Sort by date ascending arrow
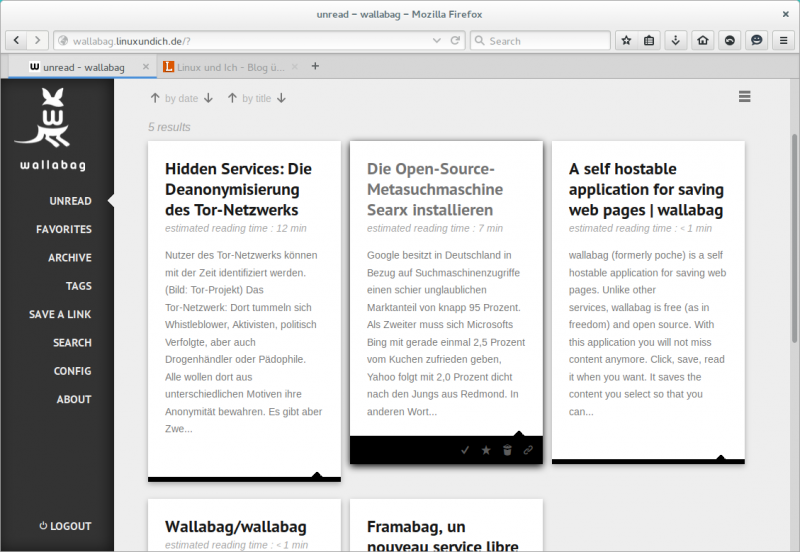The height and width of the screenshot is (552, 800). click(x=155, y=98)
